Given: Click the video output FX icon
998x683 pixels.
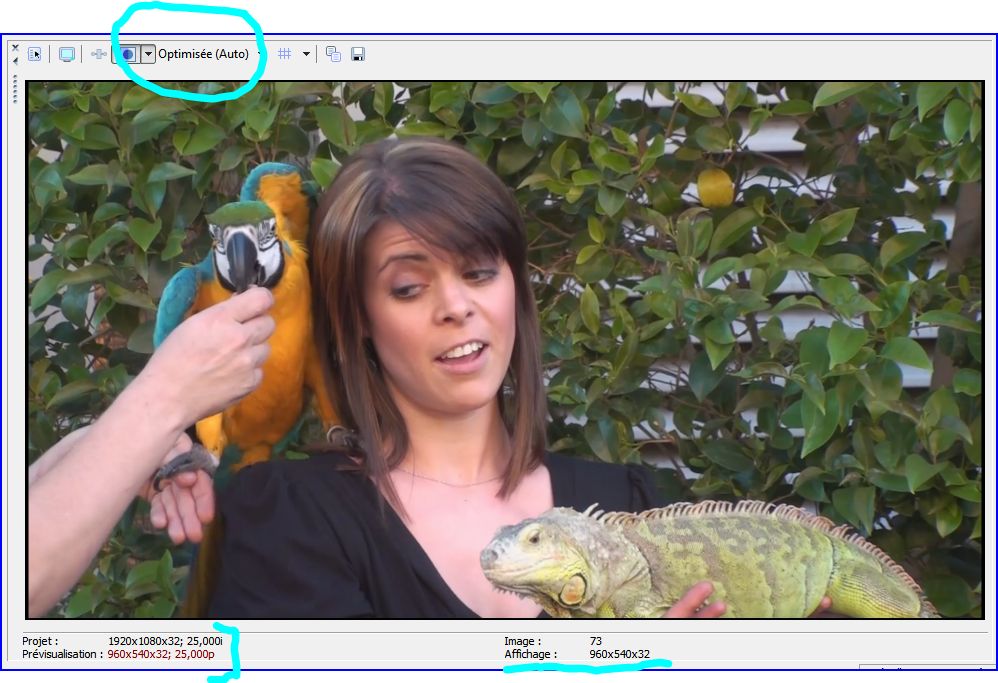Looking at the screenshot, I should tap(99, 55).
